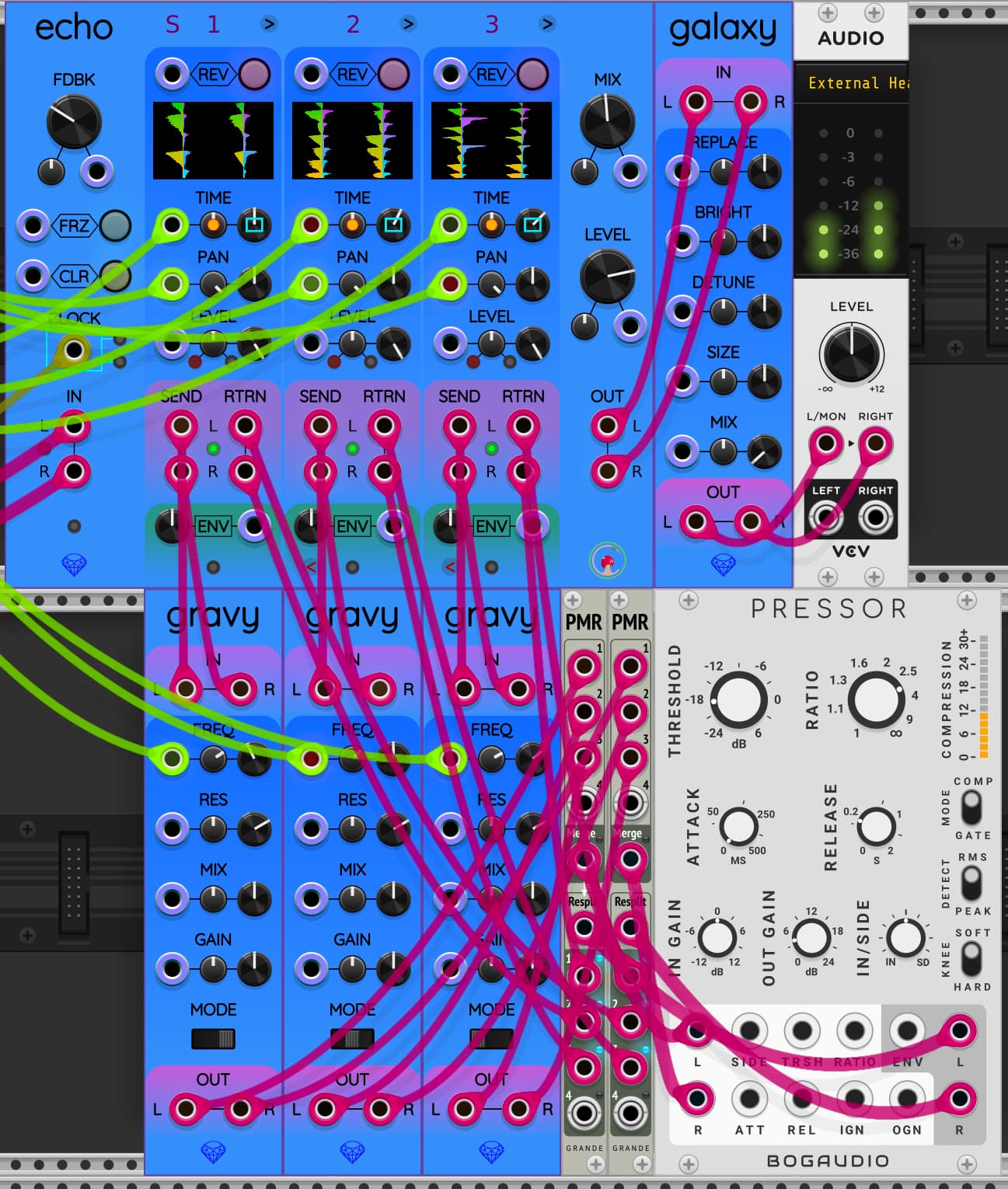Click the echo FRZ CV input jack
The height and width of the screenshot is (1189, 1008).
pyautogui.click(x=33, y=225)
